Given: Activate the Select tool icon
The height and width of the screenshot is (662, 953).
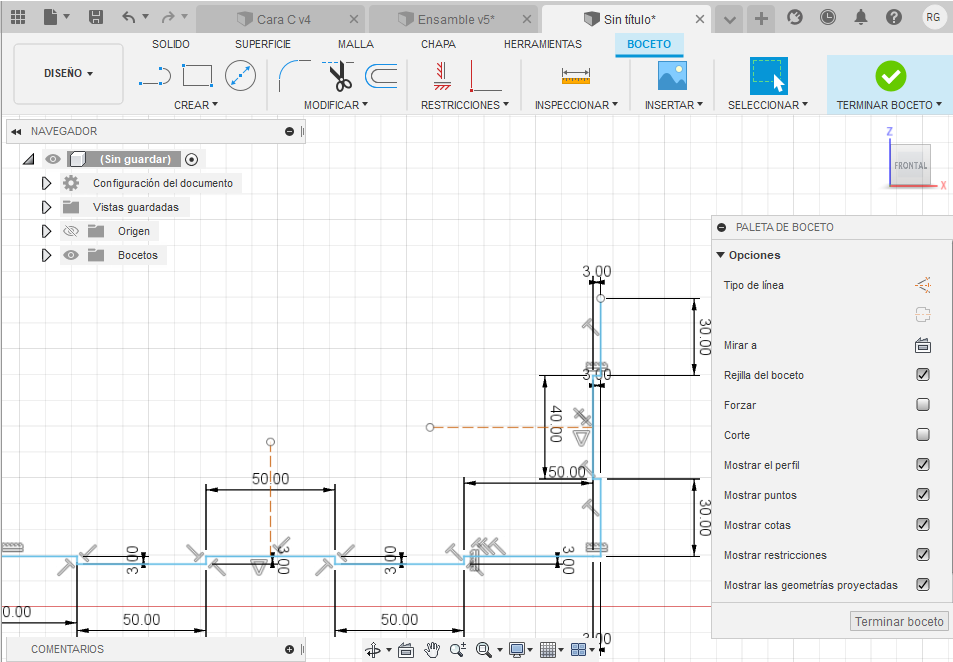Looking at the screenshot, I should 769,76.
